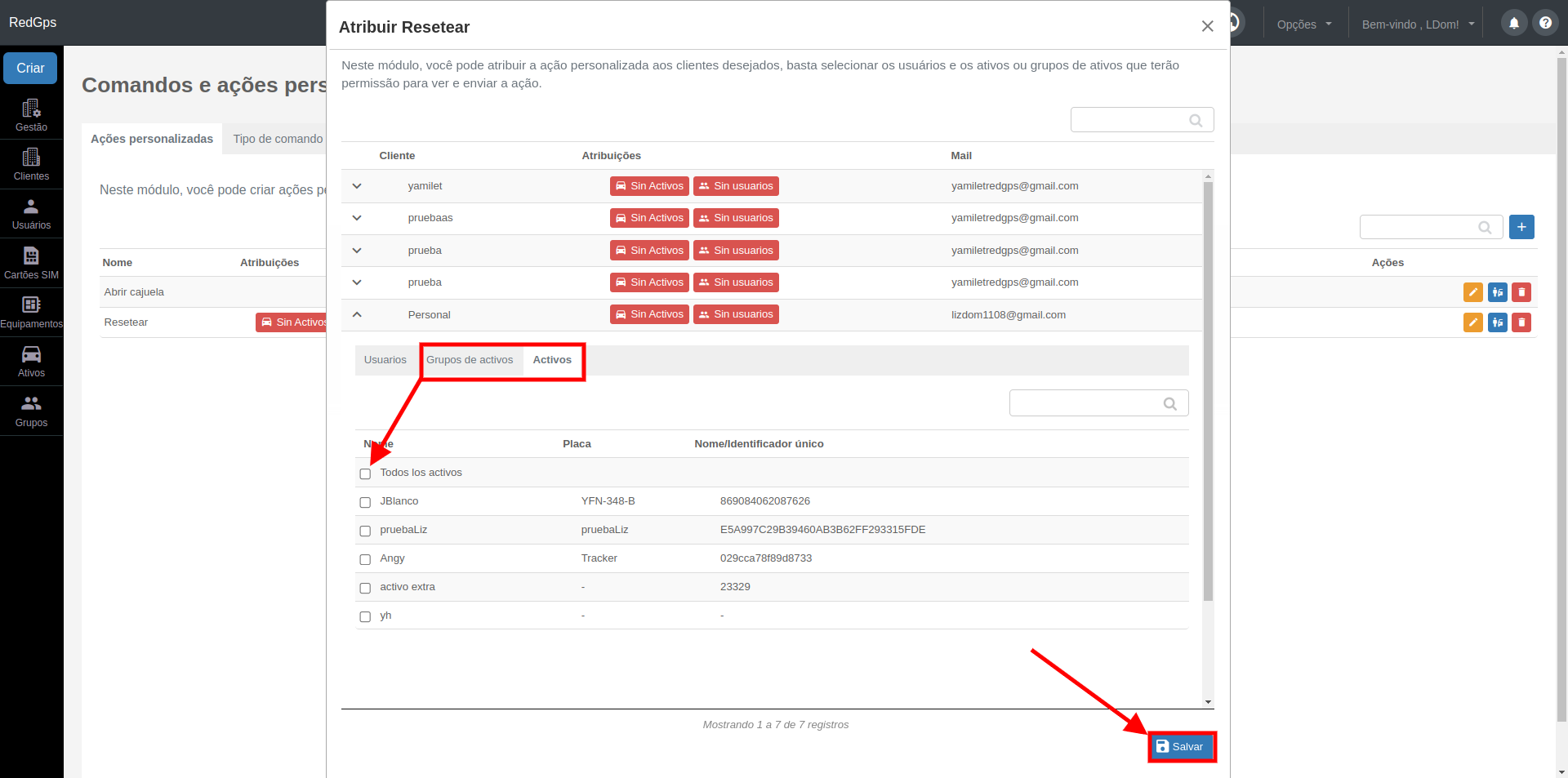Check the activo extra checkbox
The image size is (1568, 778).
[x=365, y=588]
